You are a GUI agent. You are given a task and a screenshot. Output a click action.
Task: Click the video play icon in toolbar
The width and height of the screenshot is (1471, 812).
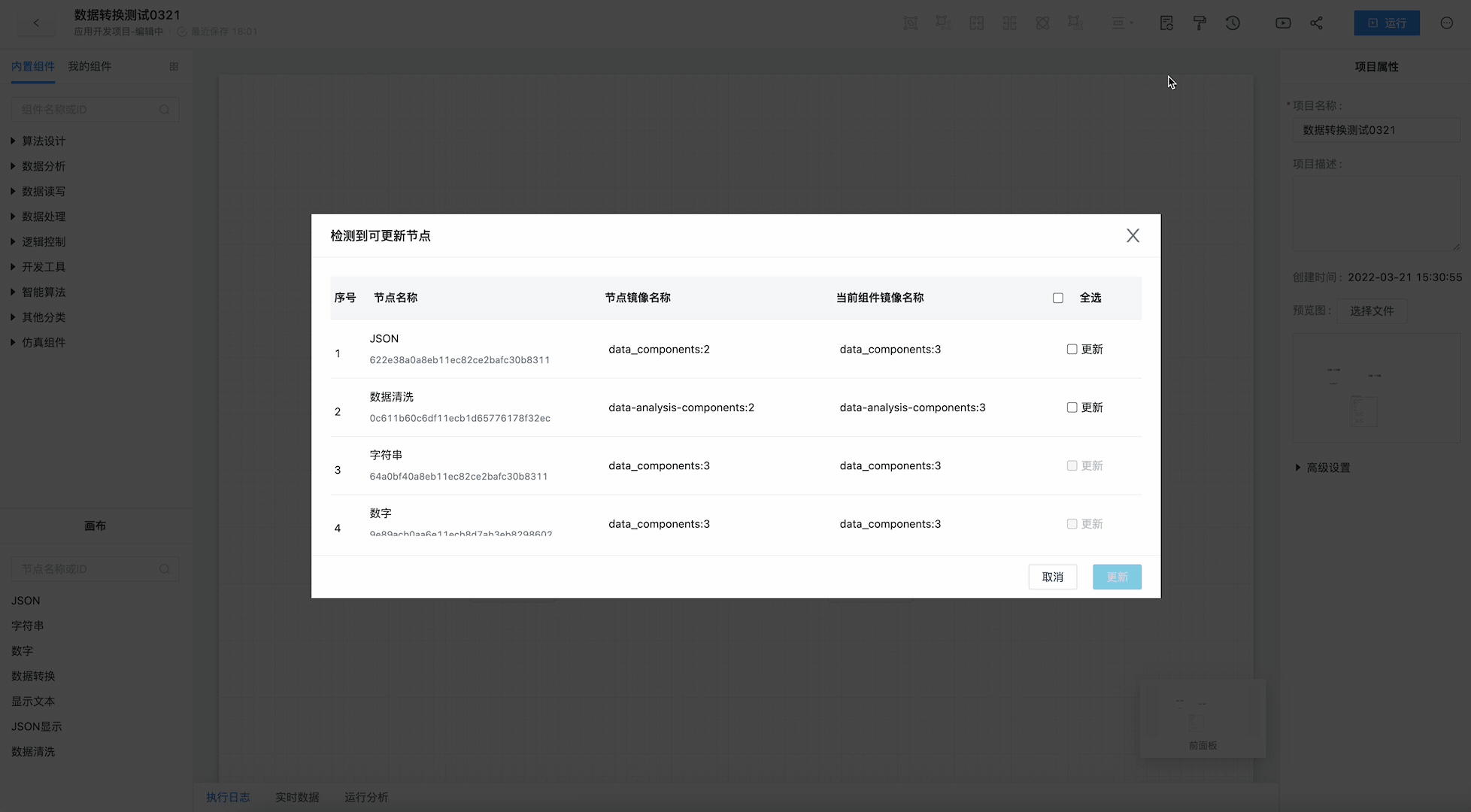point(1283,23)
